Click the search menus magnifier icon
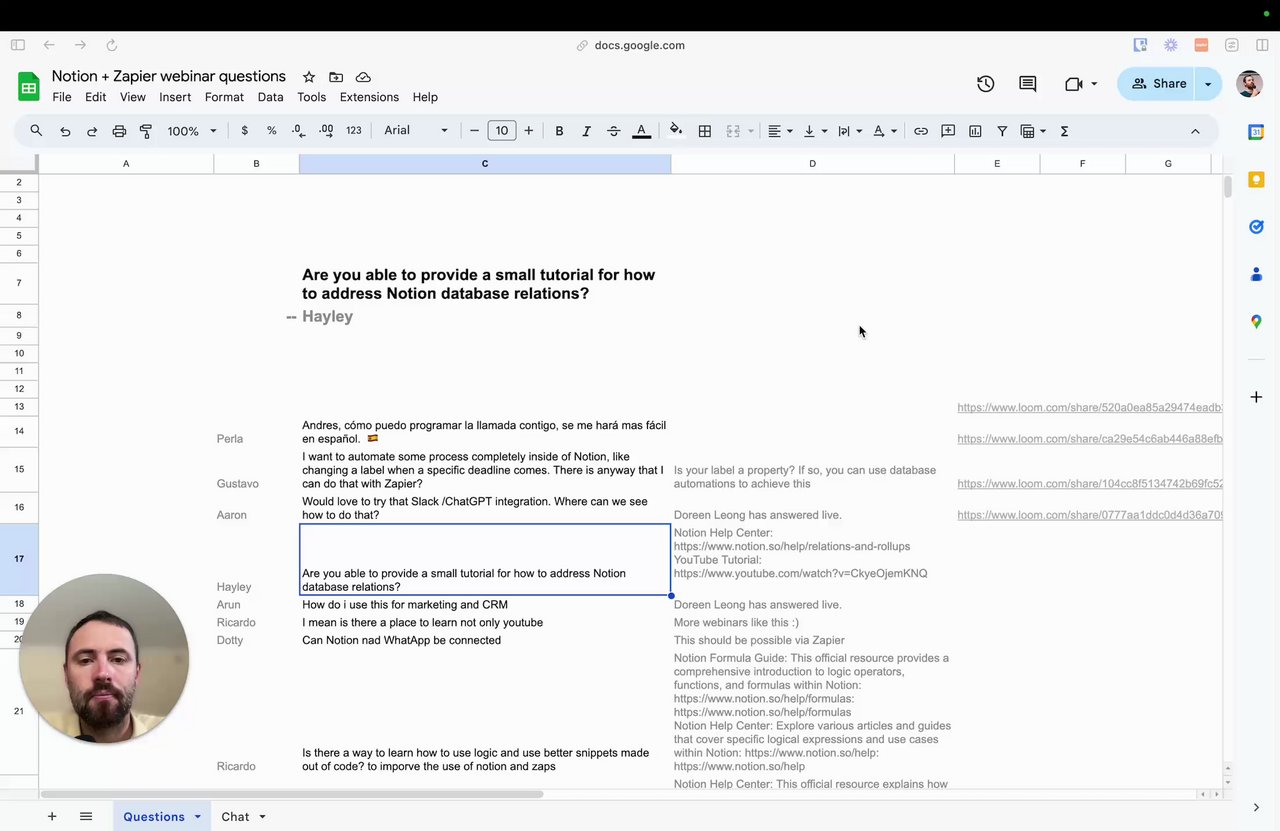The width and height of the screenshot is (1280, 831). point(36,131)
